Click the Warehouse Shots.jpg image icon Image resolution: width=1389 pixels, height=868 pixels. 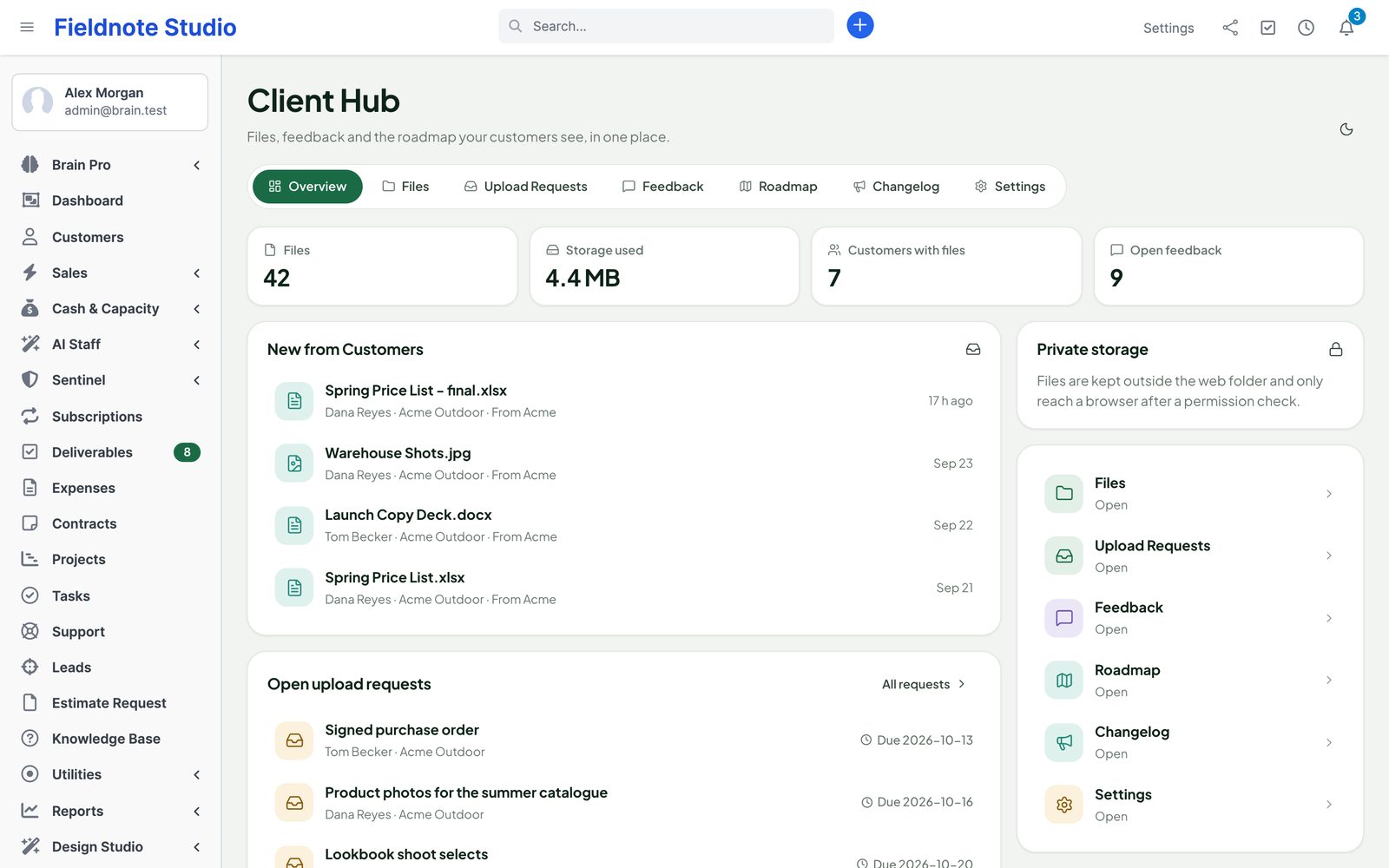[294, 464]
